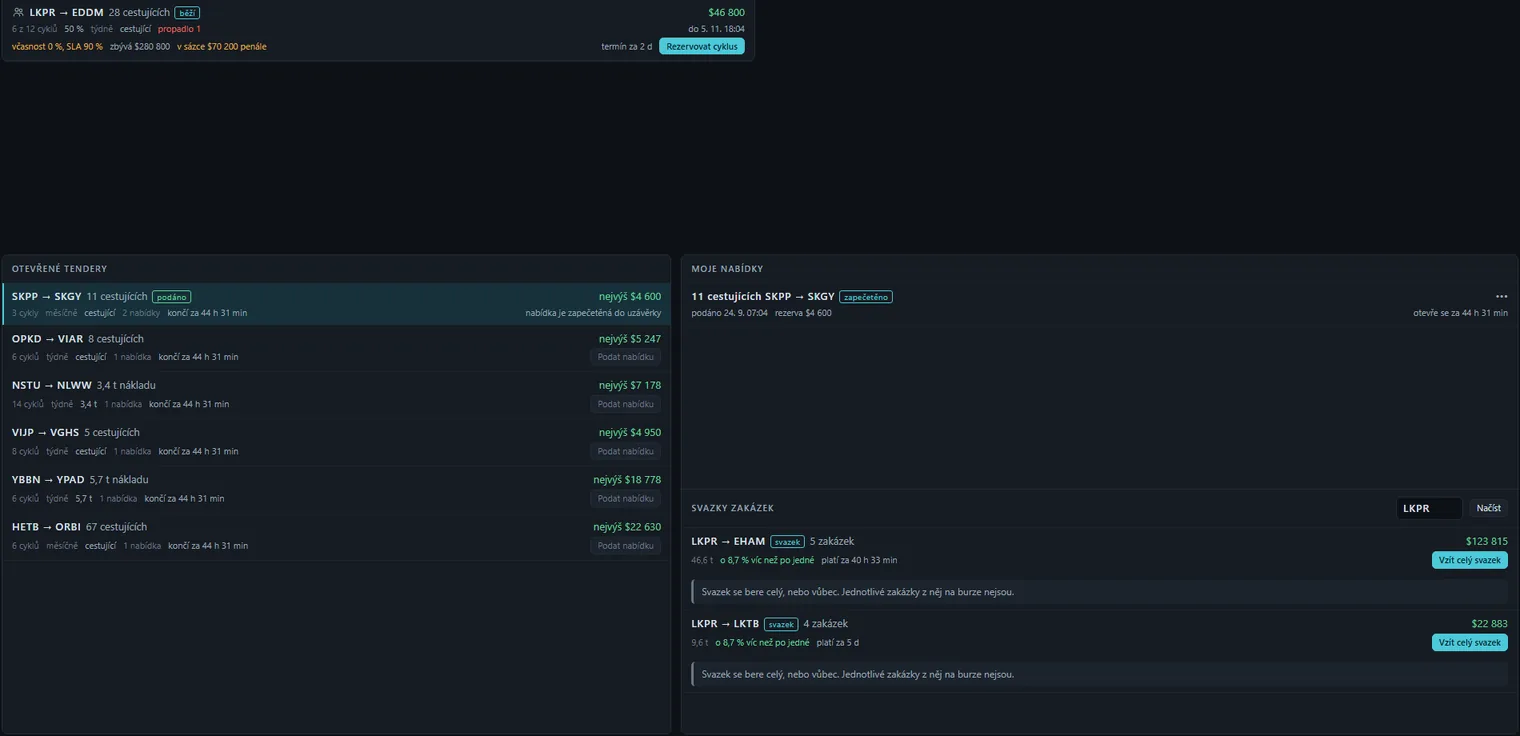The width and height of the screenshot is (1520, 736).
Task: Click the red propadlo 1 text
Action: (179, 29)
